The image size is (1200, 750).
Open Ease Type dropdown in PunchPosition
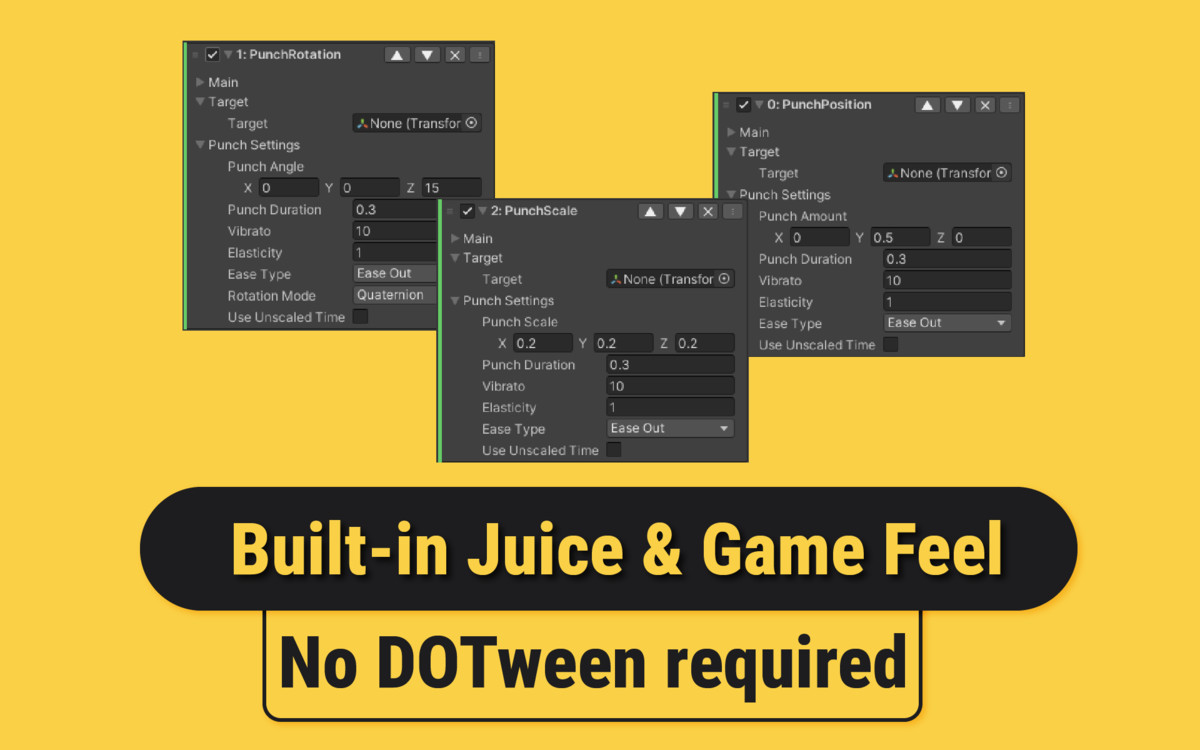(x=948, y=323)
